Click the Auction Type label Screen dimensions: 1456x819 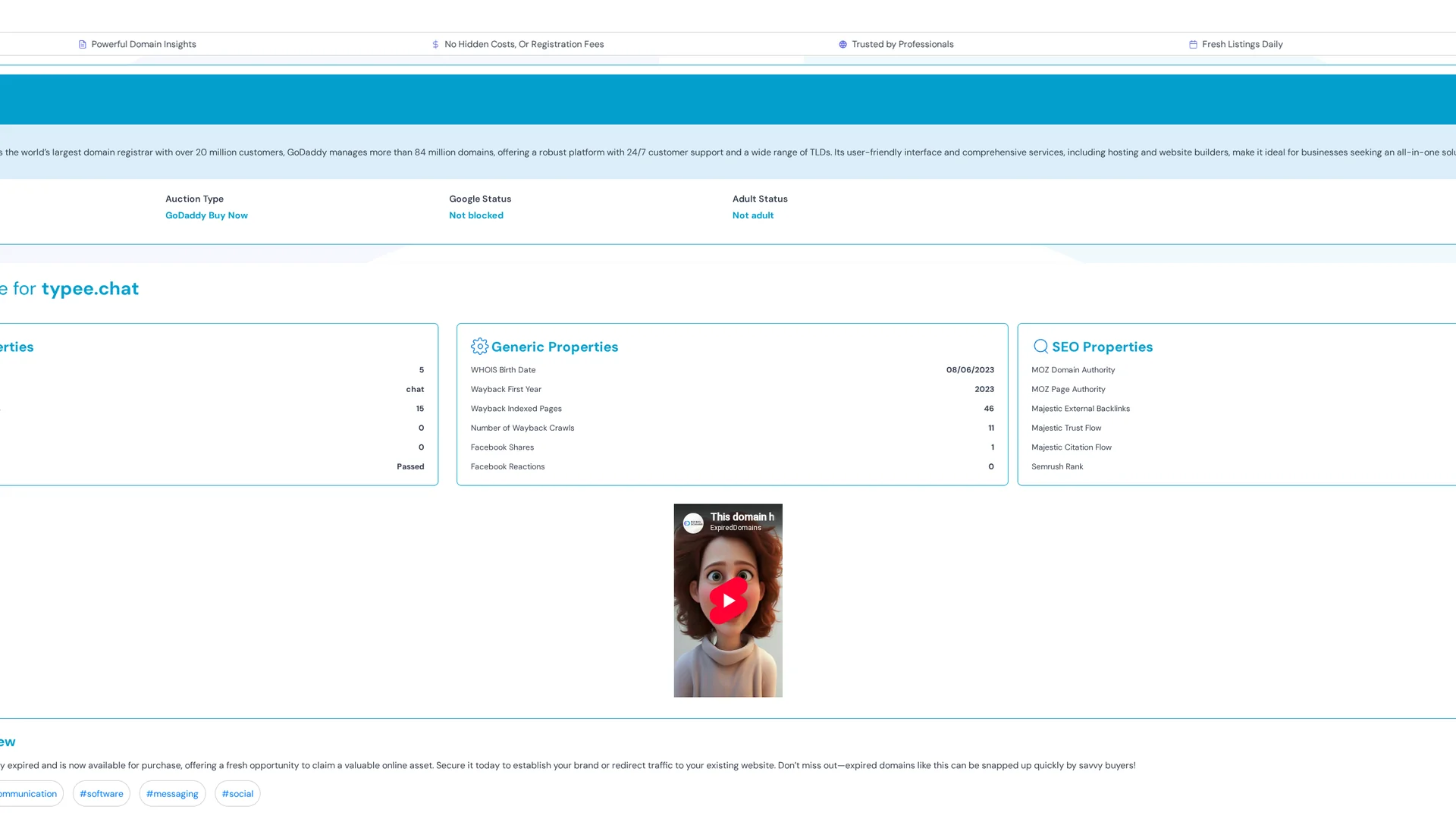tap(194, 199)
